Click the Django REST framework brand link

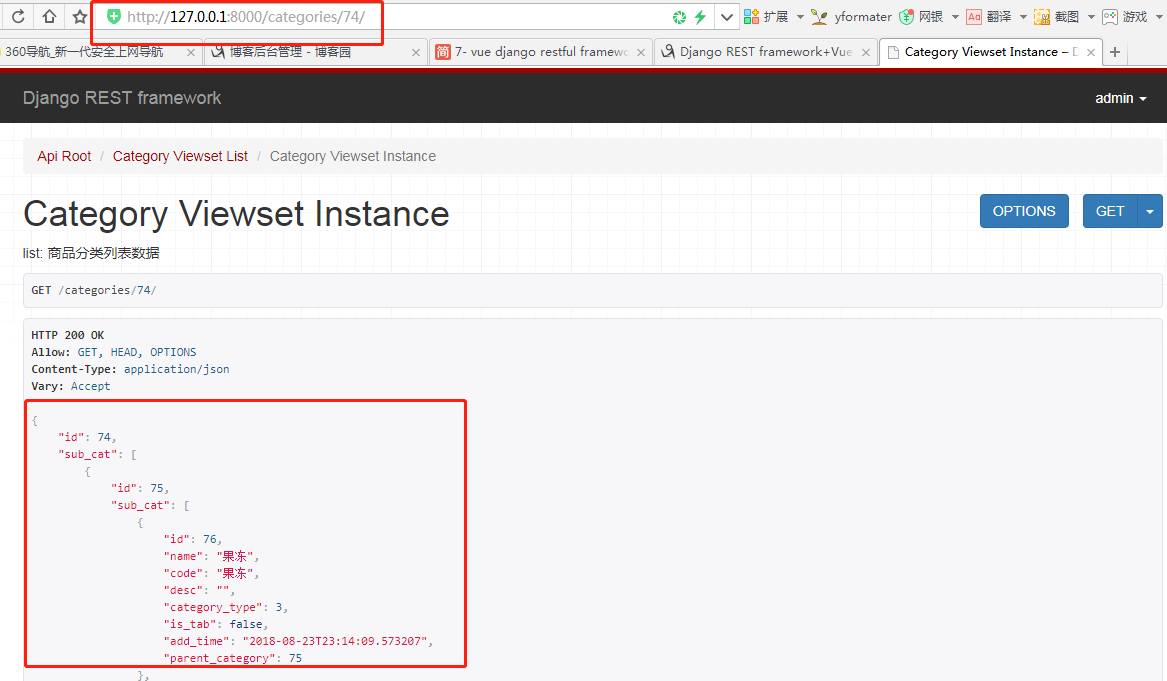[122, 98]
